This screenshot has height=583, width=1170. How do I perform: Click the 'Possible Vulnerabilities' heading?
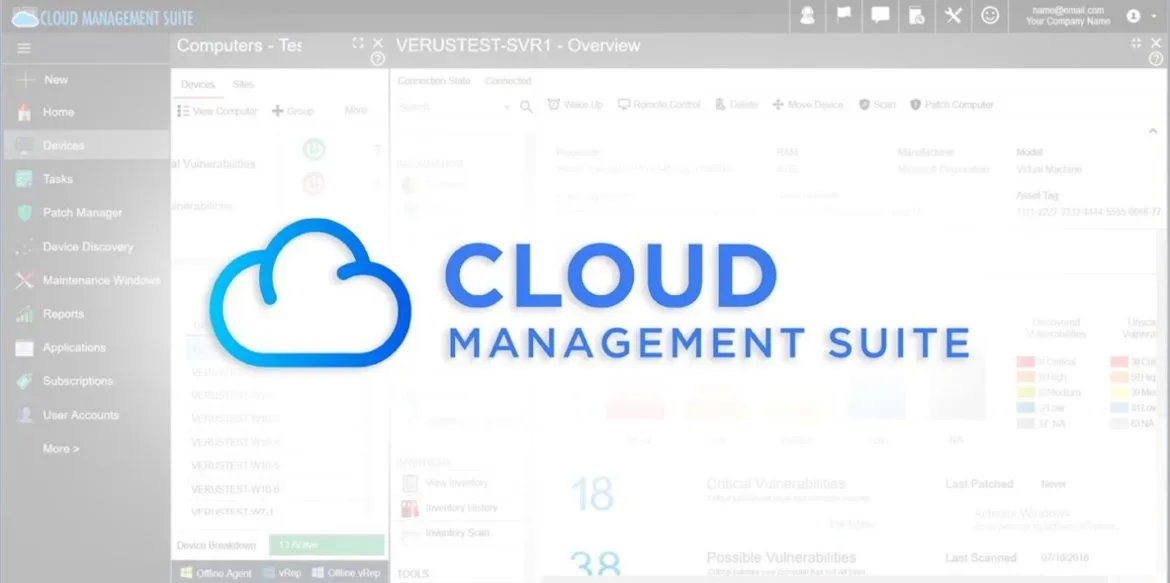click(x=781, y=558)
